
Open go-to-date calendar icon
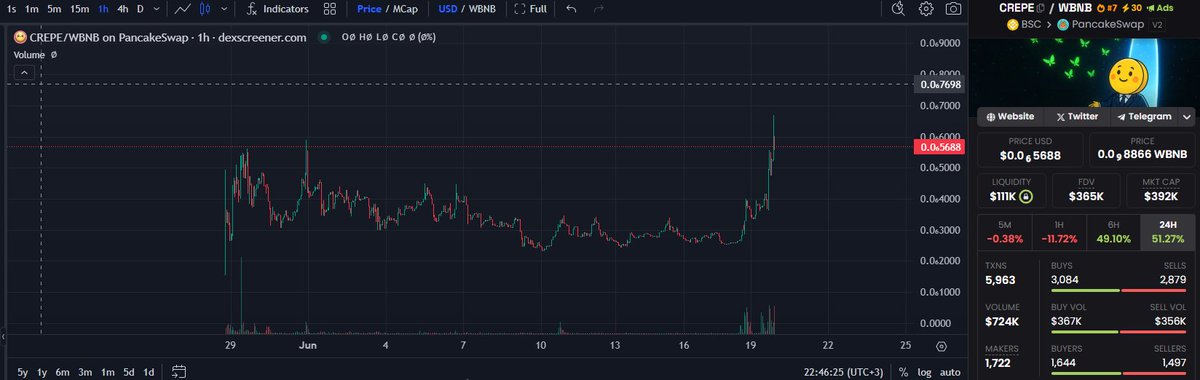point(179,371)
